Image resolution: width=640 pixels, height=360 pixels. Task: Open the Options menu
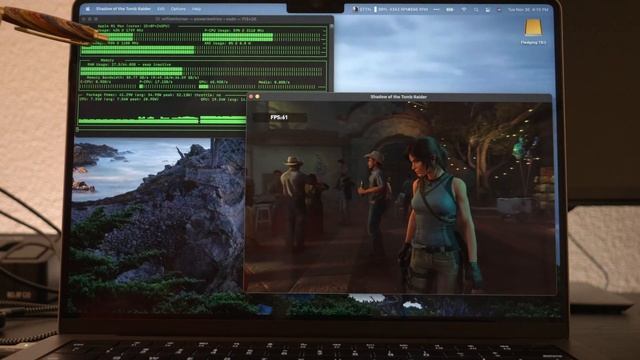178,9
